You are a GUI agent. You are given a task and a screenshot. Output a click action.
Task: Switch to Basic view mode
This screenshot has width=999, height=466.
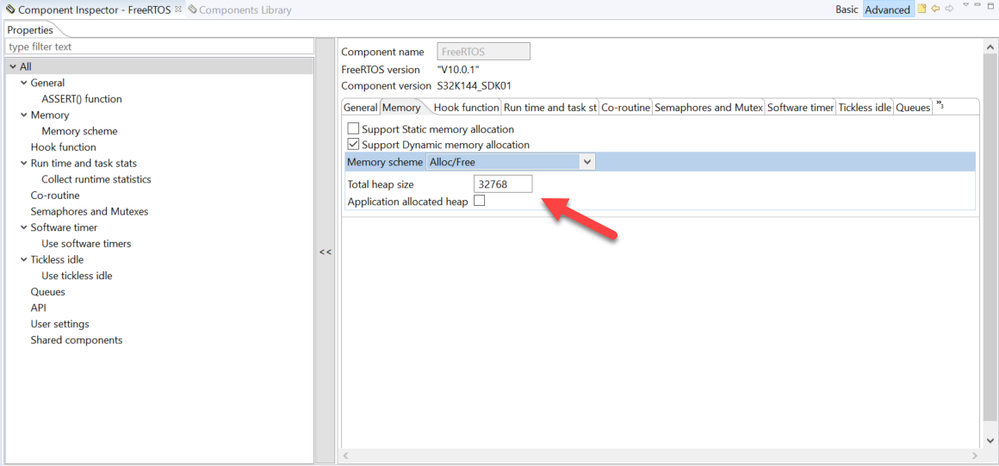[847, 10]
